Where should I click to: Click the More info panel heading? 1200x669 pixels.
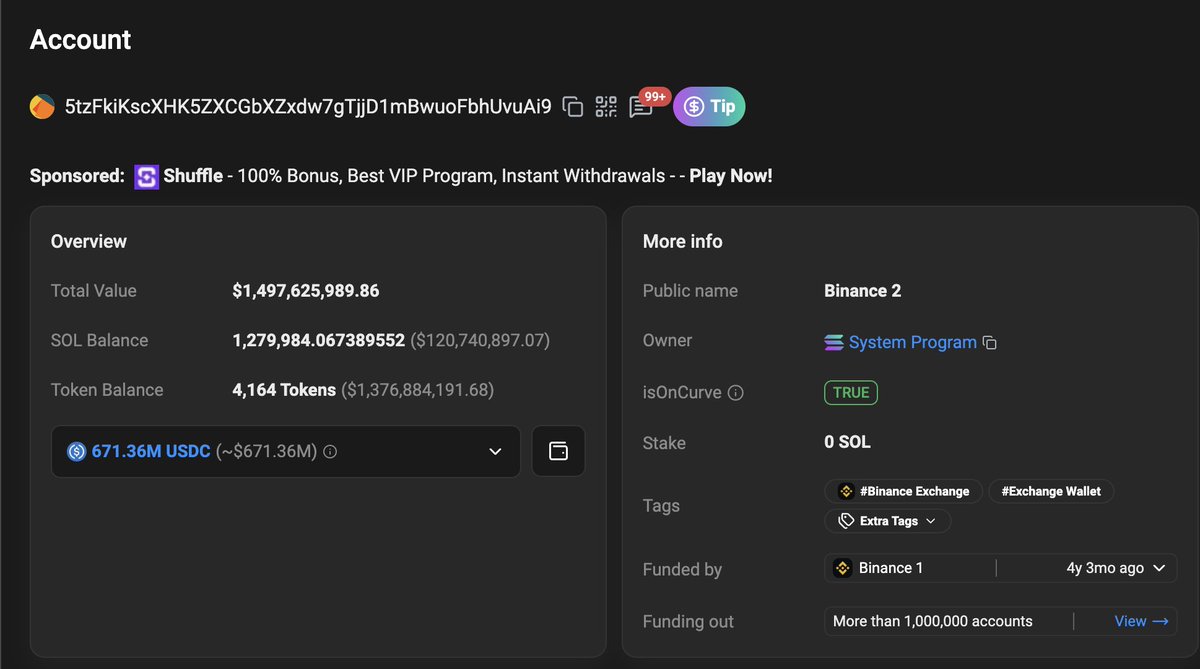tap(683, 241)
